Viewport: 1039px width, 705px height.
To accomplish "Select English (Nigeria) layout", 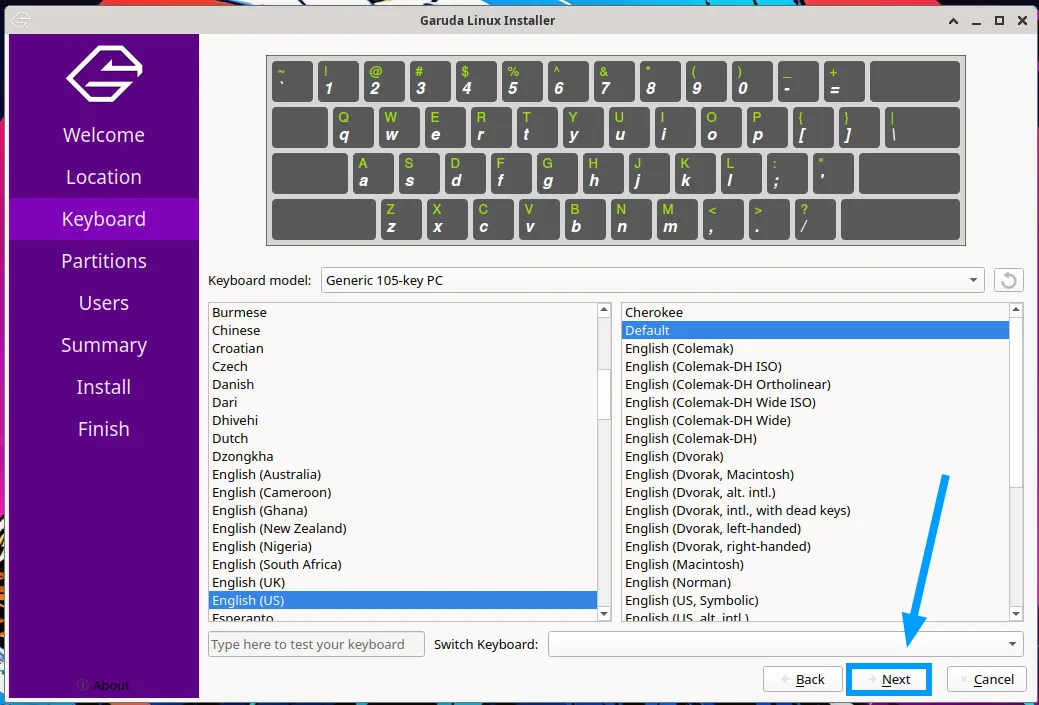I will [x=402, y=546].
